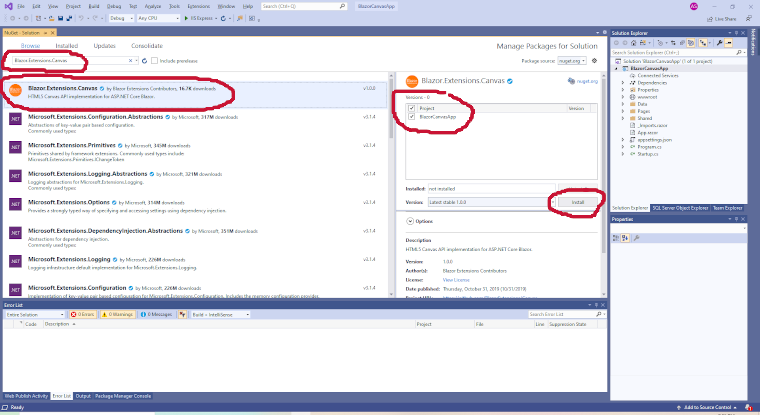The image size is (760, 415).
Task: Clear the NuGet search box with X
Action: [130, 61]
